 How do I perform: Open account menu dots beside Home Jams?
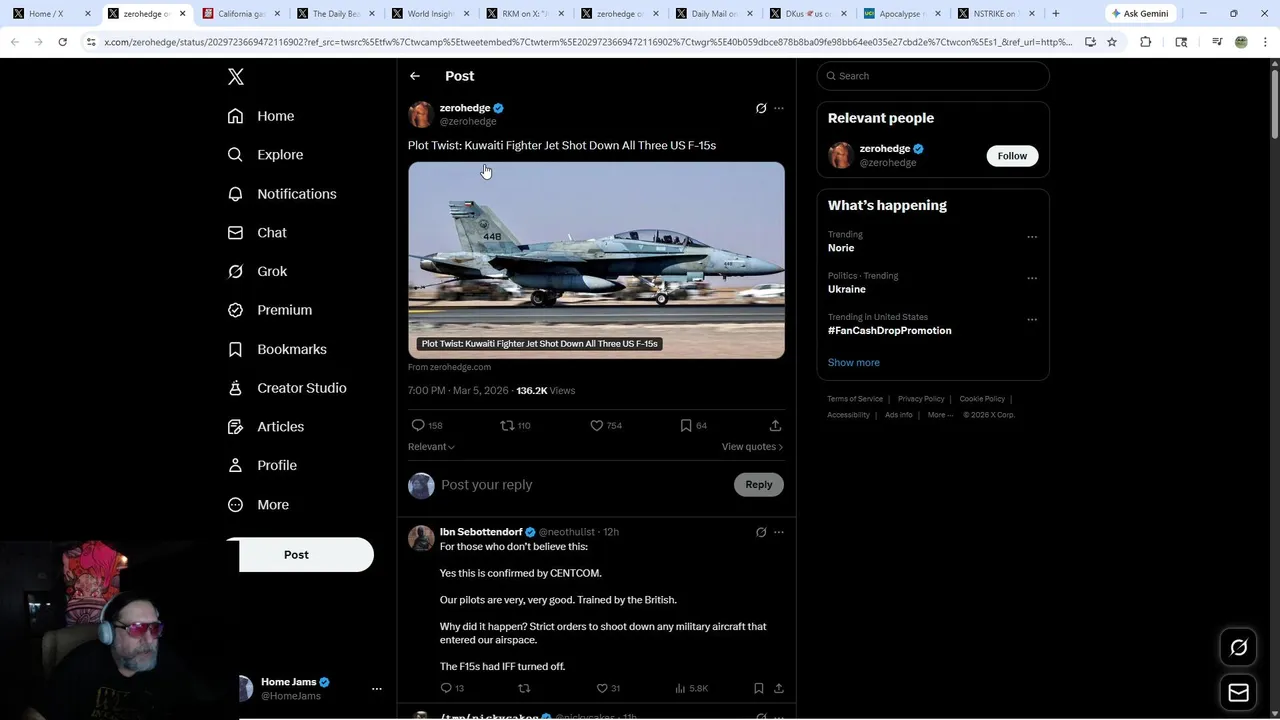pyautogui.click(x=377, y=689)
